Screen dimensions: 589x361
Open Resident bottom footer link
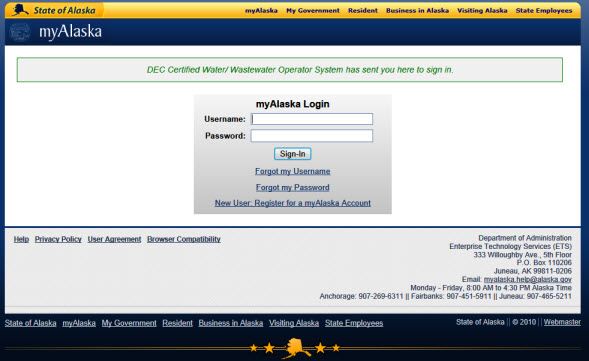pos(177,323)
